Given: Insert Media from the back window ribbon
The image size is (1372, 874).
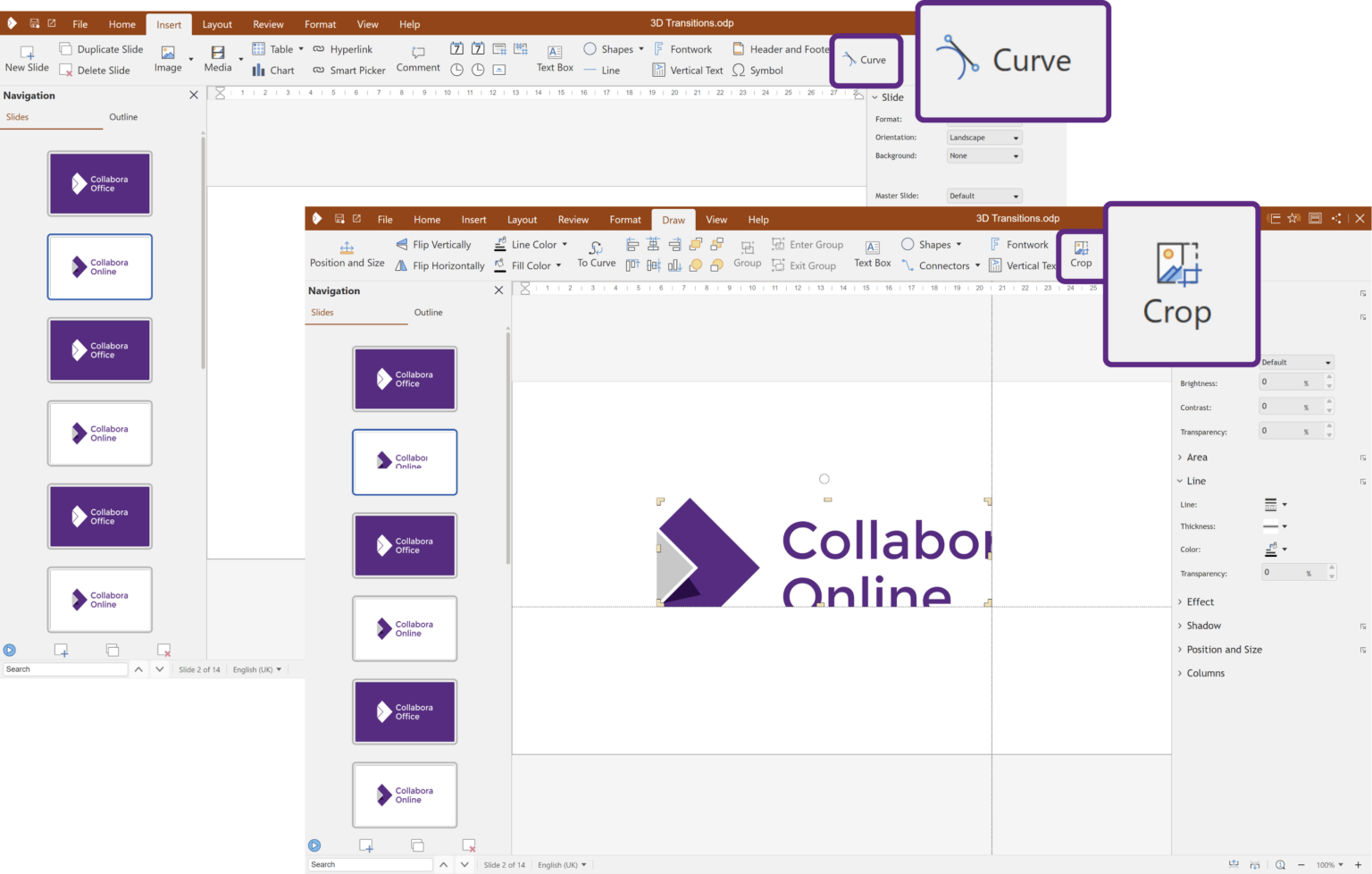Looking at the screenshot, I should (217, 59).
